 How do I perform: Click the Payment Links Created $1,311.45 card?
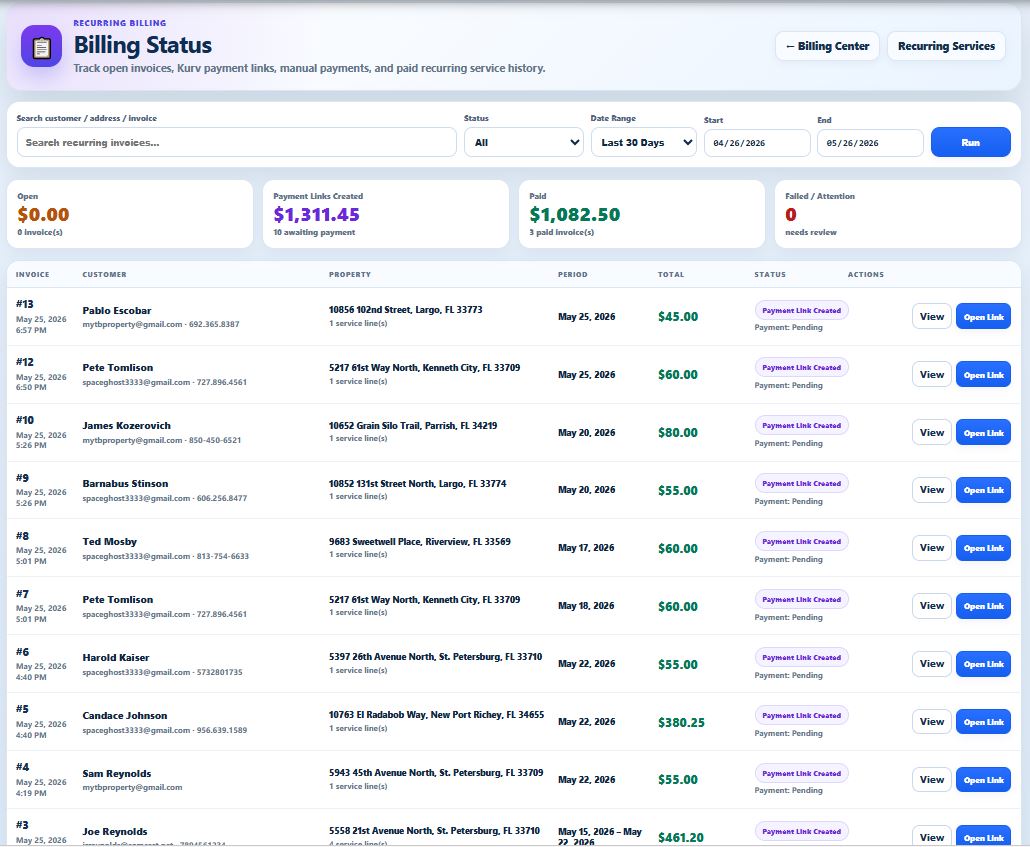(x=386, y=214)
